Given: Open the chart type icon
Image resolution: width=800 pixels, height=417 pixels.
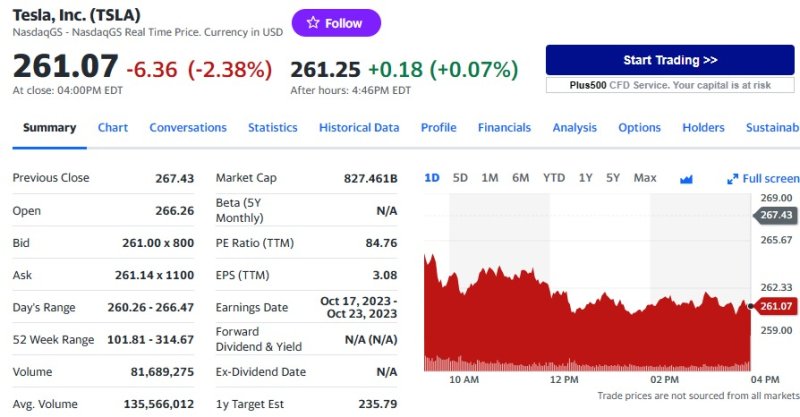Looking at the screenshot, I should tap(686, 178).
